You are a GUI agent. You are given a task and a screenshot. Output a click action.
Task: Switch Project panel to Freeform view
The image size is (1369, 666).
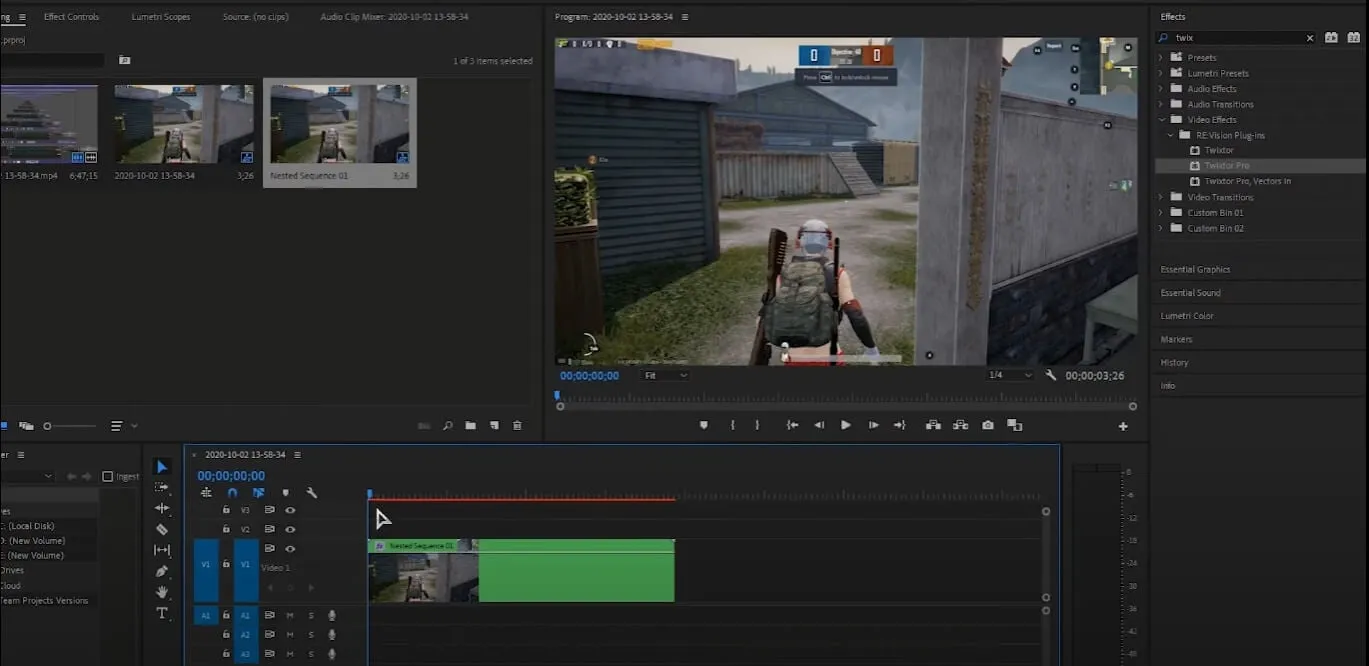[26, 425]
